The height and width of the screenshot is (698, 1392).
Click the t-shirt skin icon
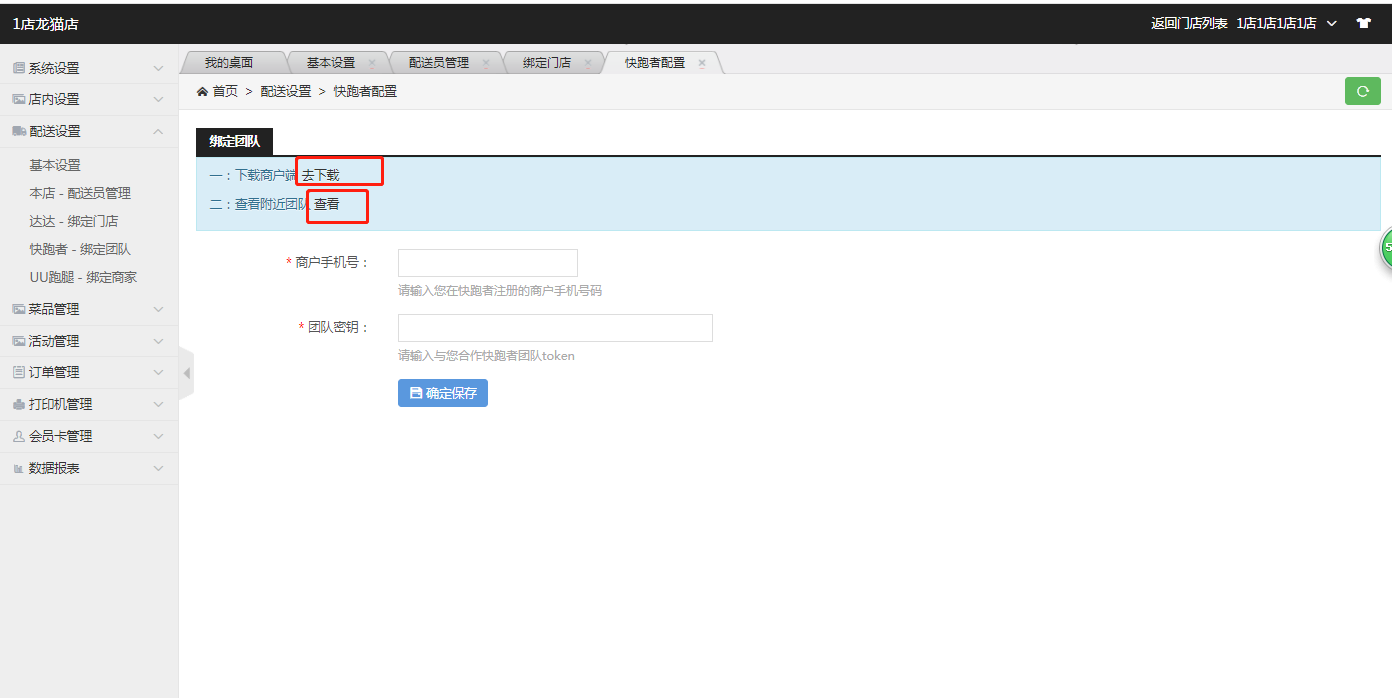[1363, 23]
